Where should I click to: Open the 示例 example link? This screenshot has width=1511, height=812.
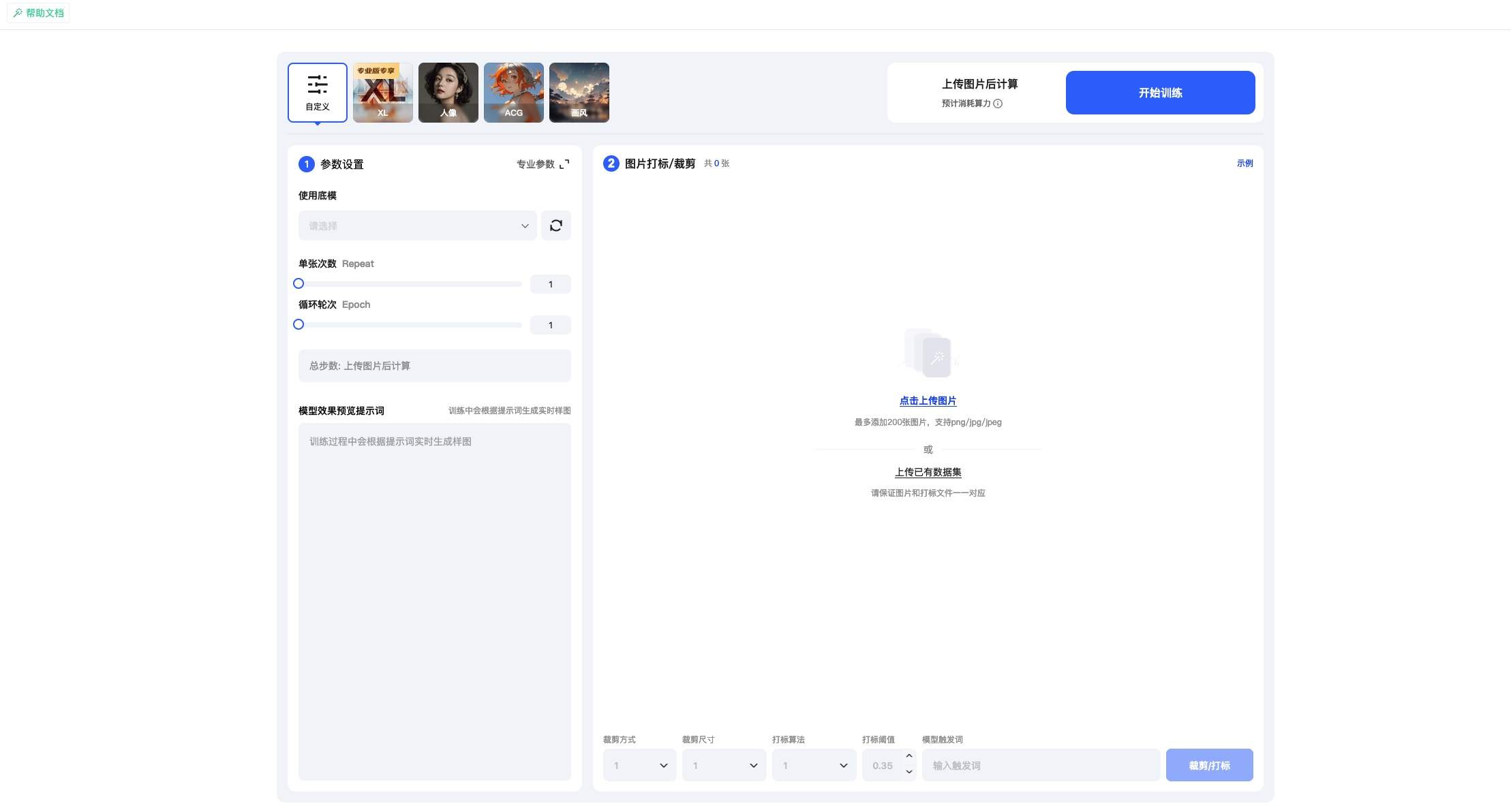tap(1245, 163)
